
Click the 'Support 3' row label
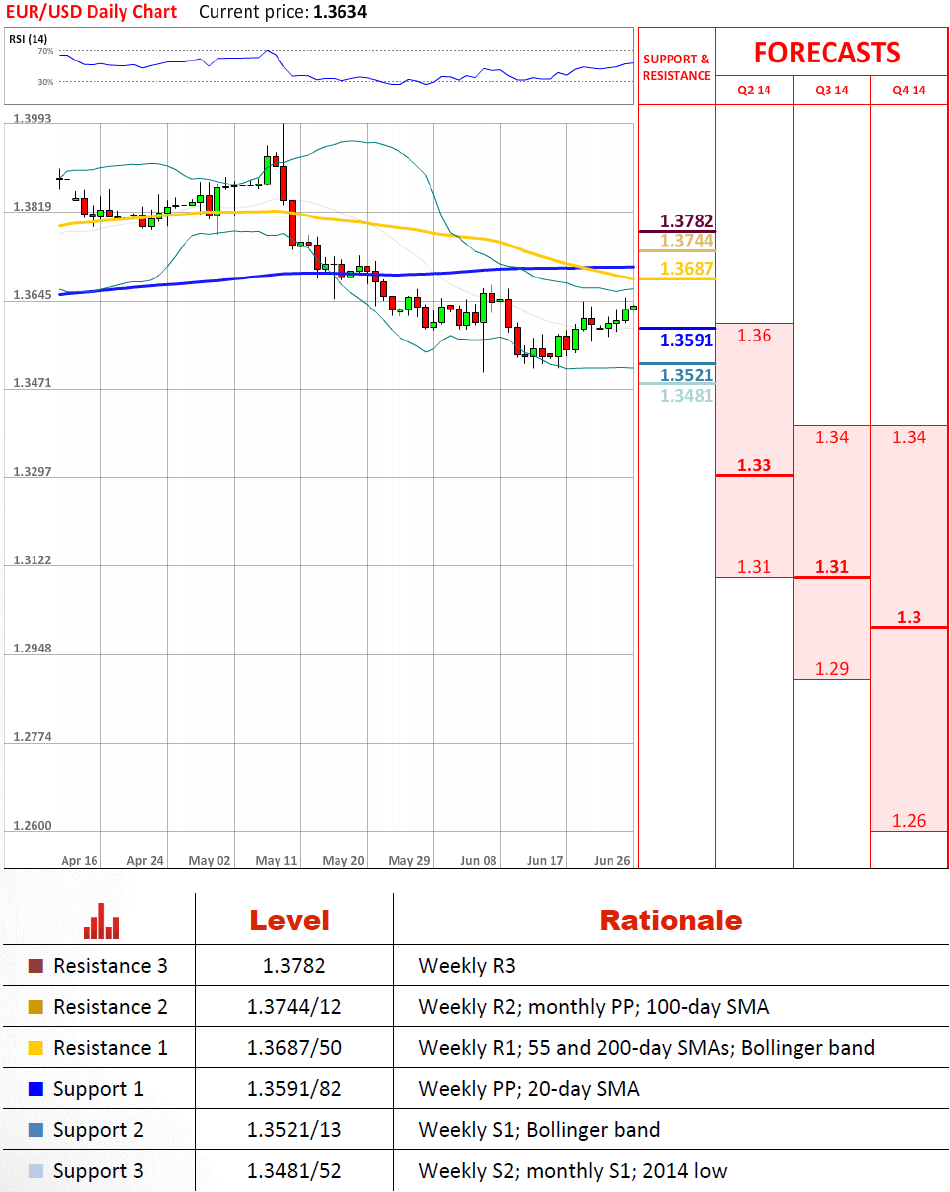tap(98, 1171)
